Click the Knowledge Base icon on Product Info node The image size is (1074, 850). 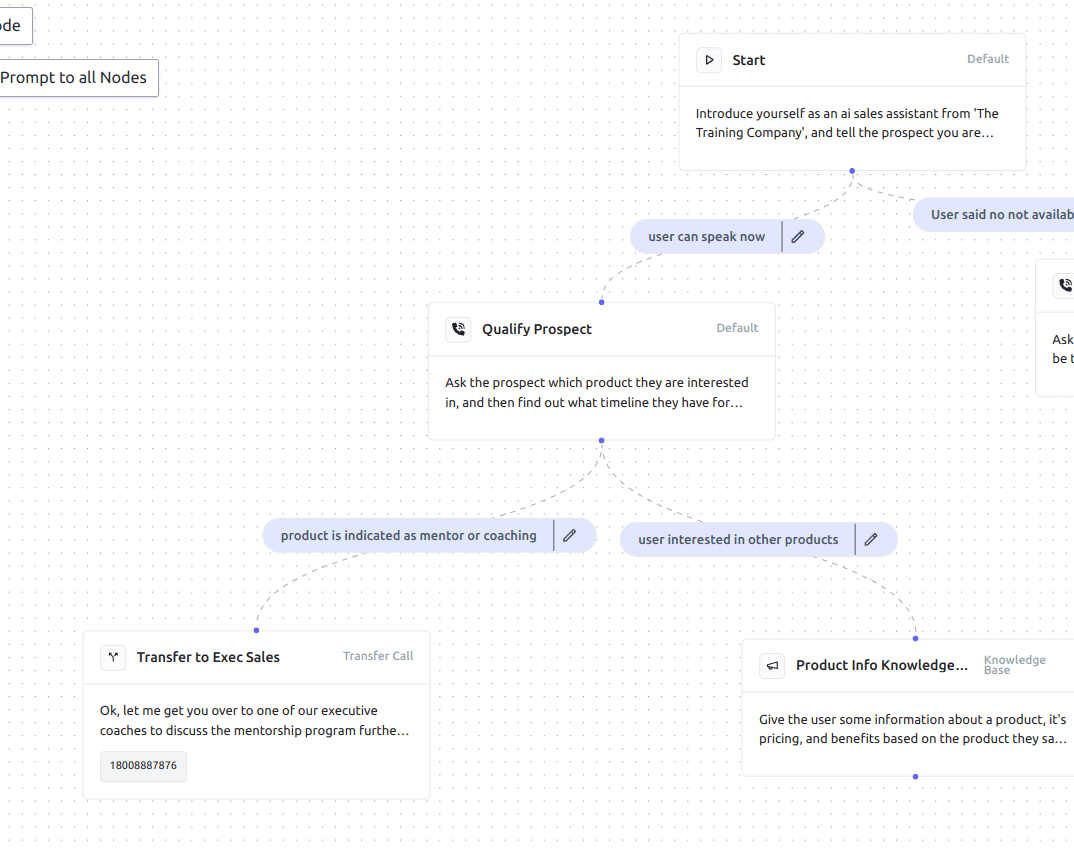pyautogui.click(x=772, y=665)
